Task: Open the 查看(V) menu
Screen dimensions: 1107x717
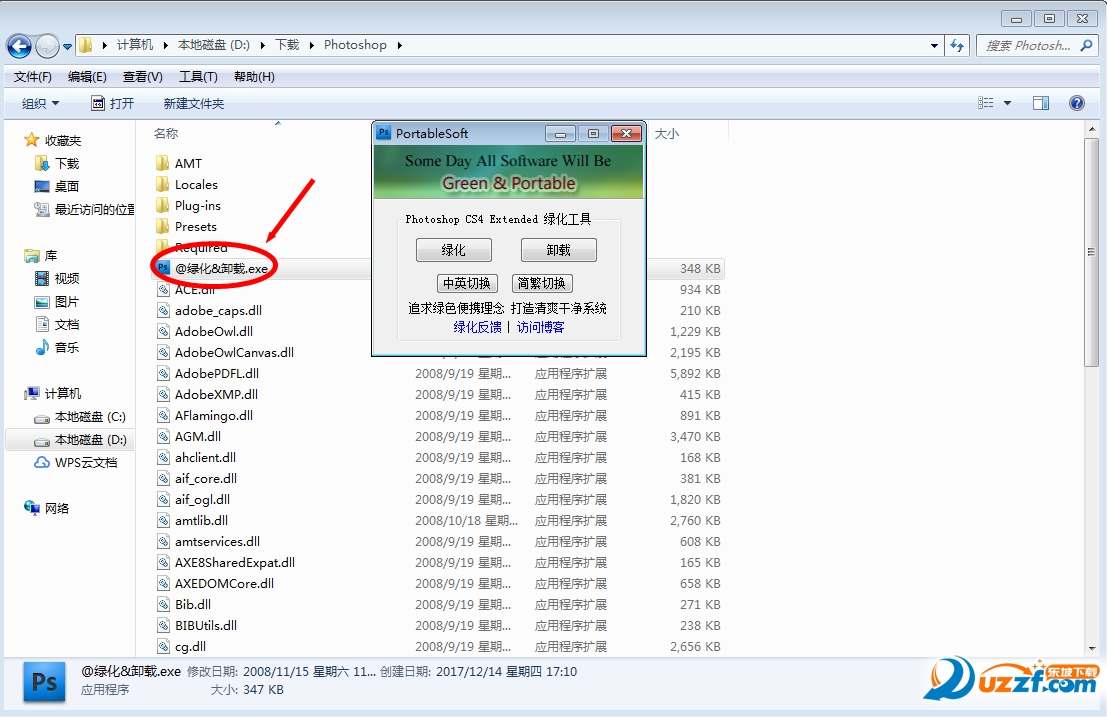Action: click(x=143, y=76)
